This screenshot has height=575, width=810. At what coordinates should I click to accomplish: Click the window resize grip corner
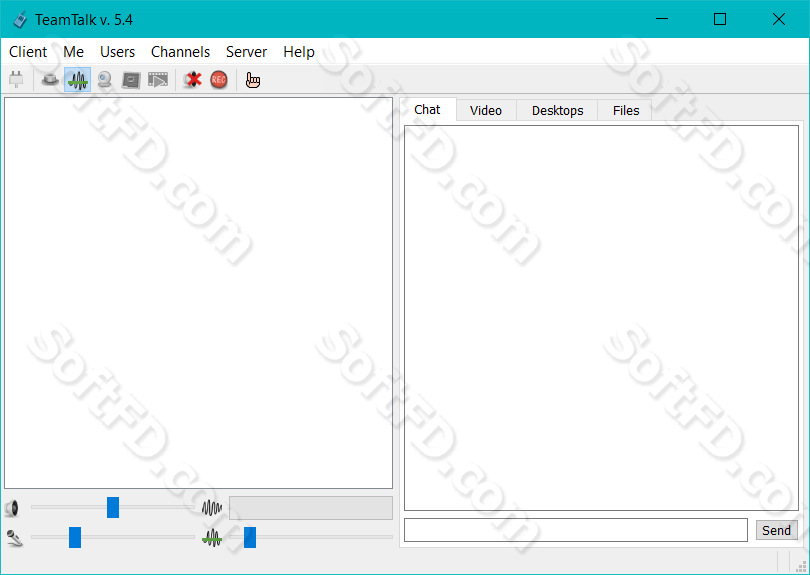click(802, 566)
